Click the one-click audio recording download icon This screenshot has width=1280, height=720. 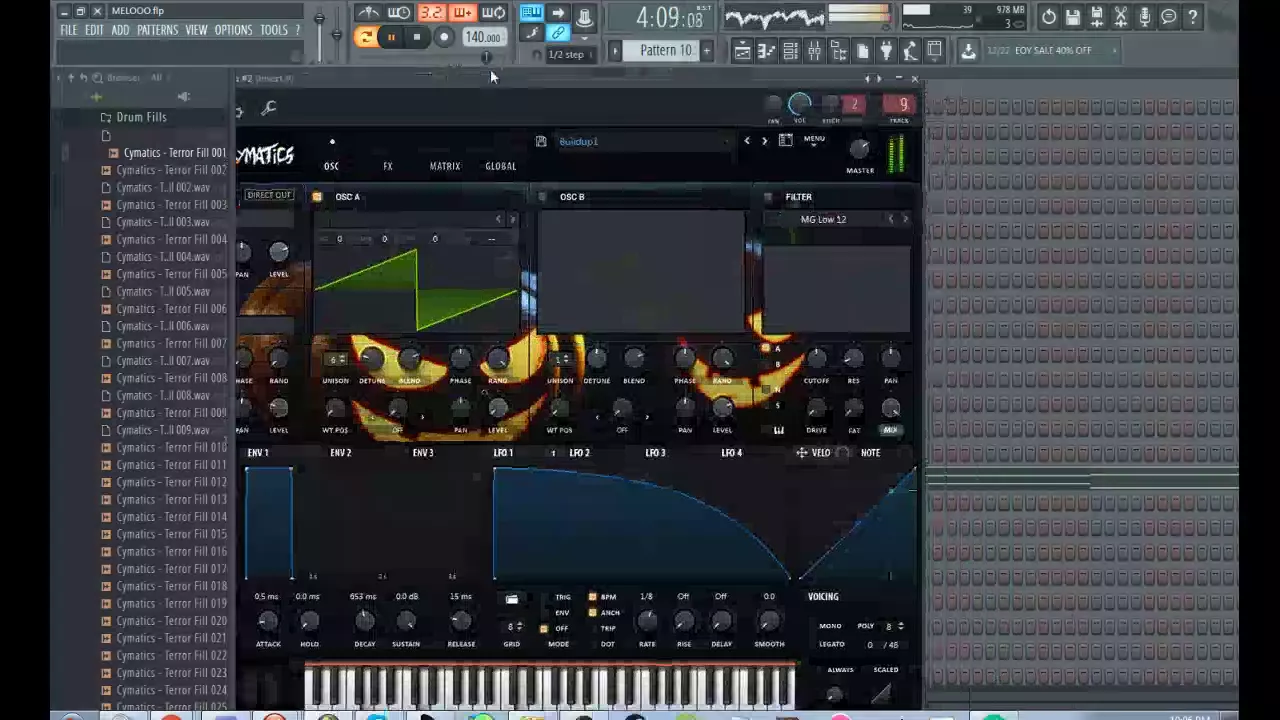(968, 51)
